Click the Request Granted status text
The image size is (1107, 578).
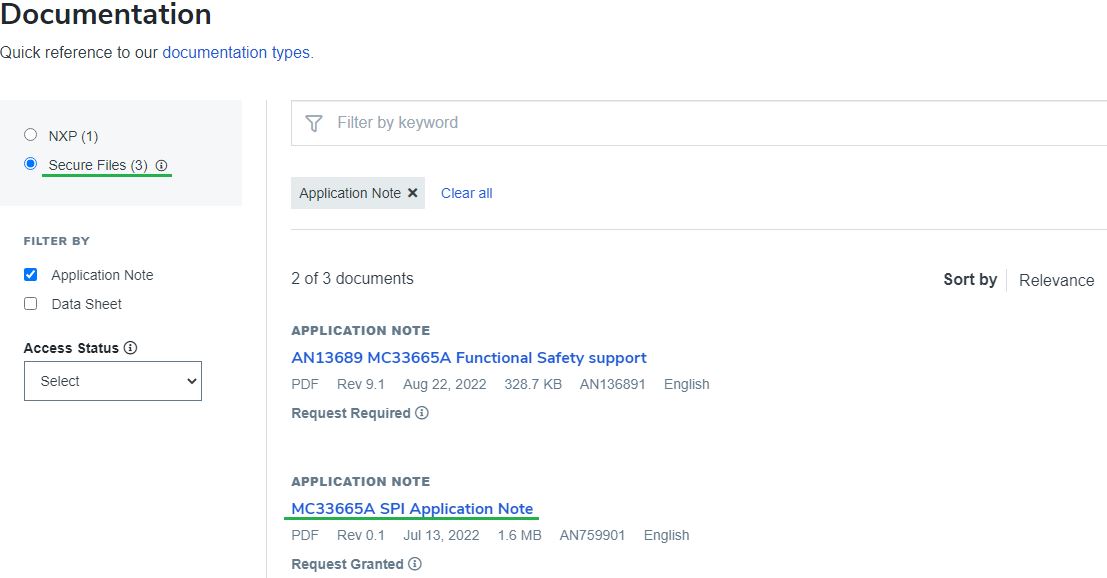pos(347,564)
